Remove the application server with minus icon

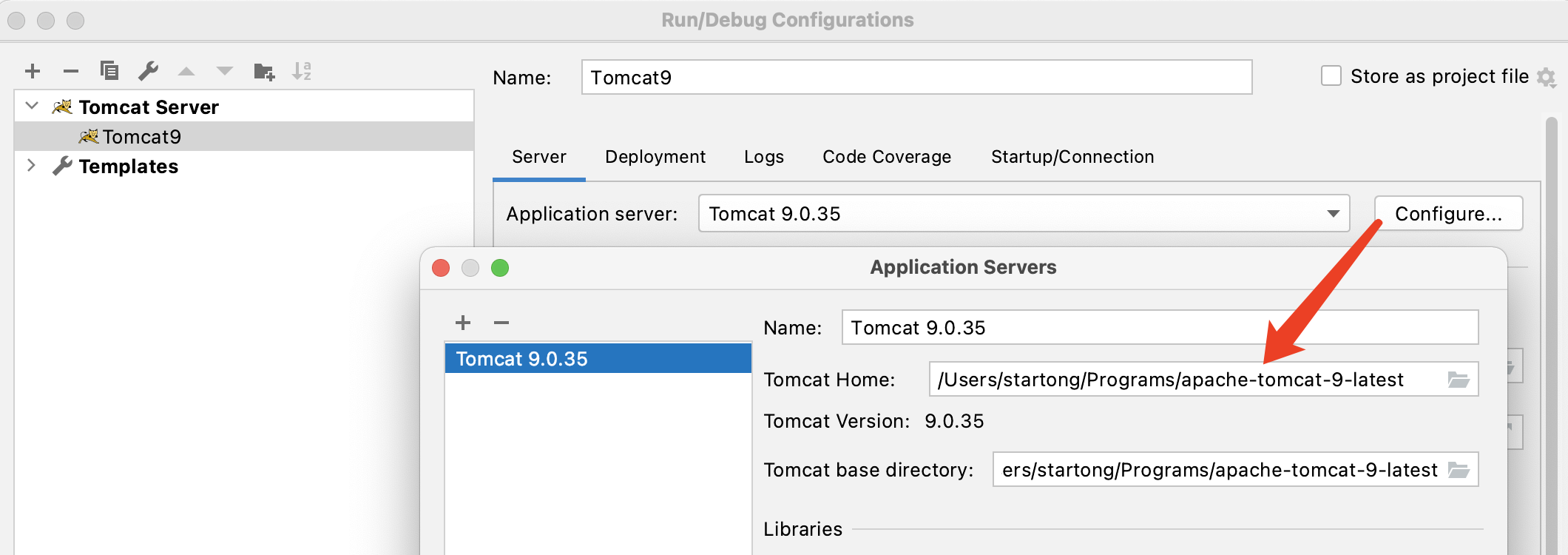coord(501,323)
